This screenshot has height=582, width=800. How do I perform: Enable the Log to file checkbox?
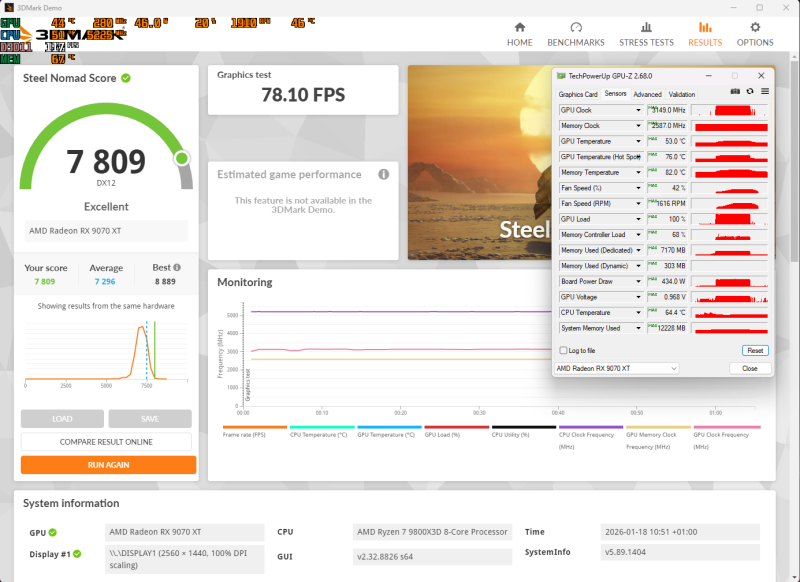point(563,350)
